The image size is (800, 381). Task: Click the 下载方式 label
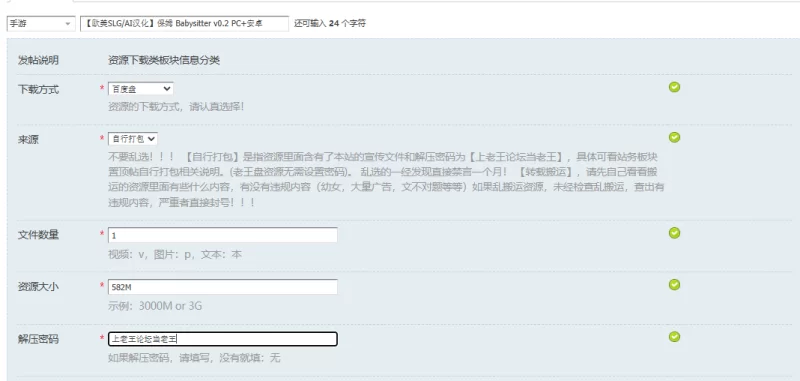pos(38,90)
